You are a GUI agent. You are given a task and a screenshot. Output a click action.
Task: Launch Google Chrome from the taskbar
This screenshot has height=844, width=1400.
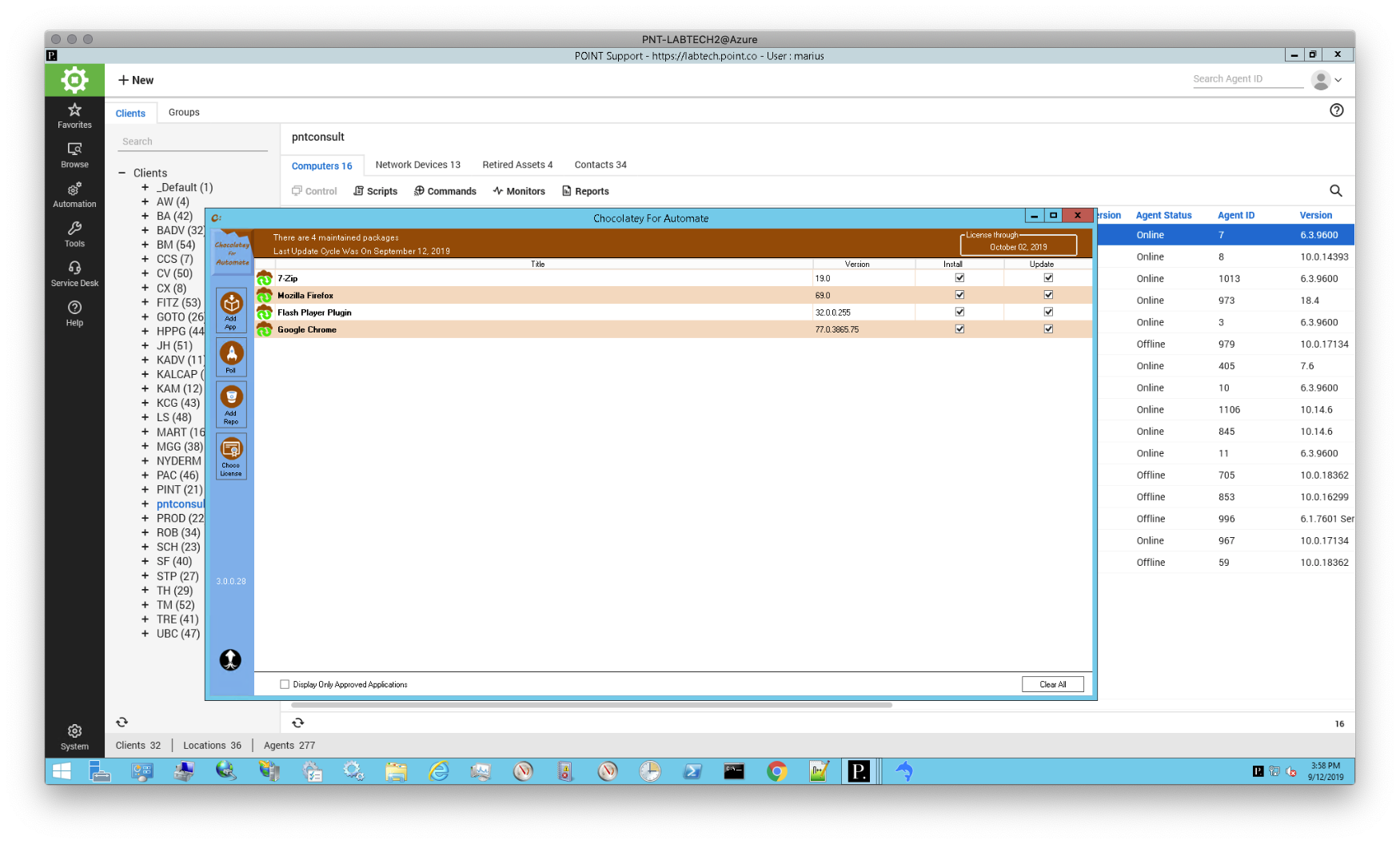click(776, 771)
